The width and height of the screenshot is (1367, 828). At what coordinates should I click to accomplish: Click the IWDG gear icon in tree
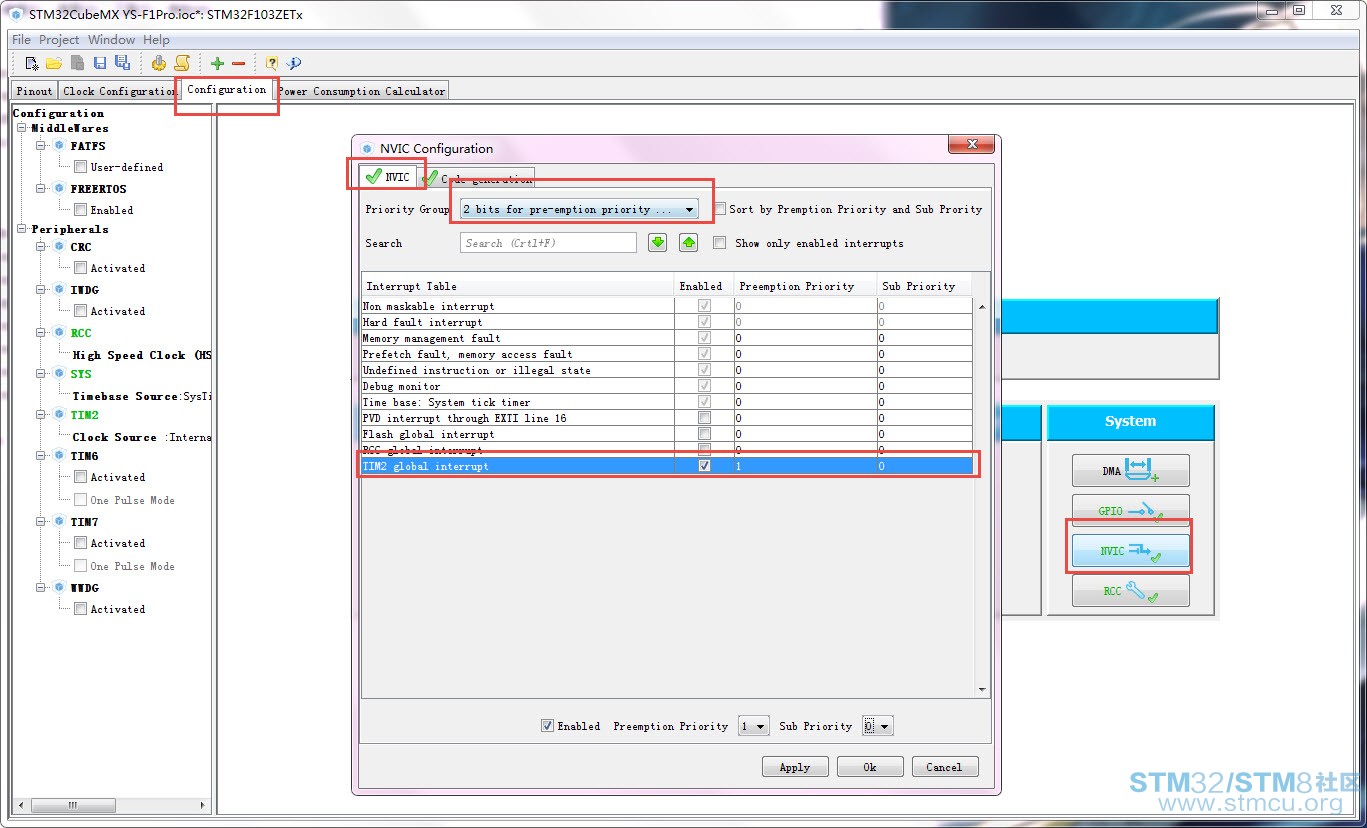[x=59, y=289]
